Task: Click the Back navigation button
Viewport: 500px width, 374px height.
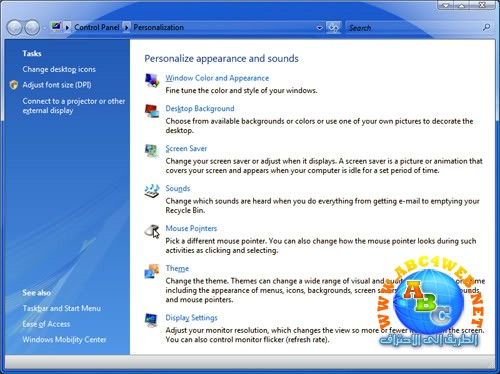Action: click(x=15, y=28)
